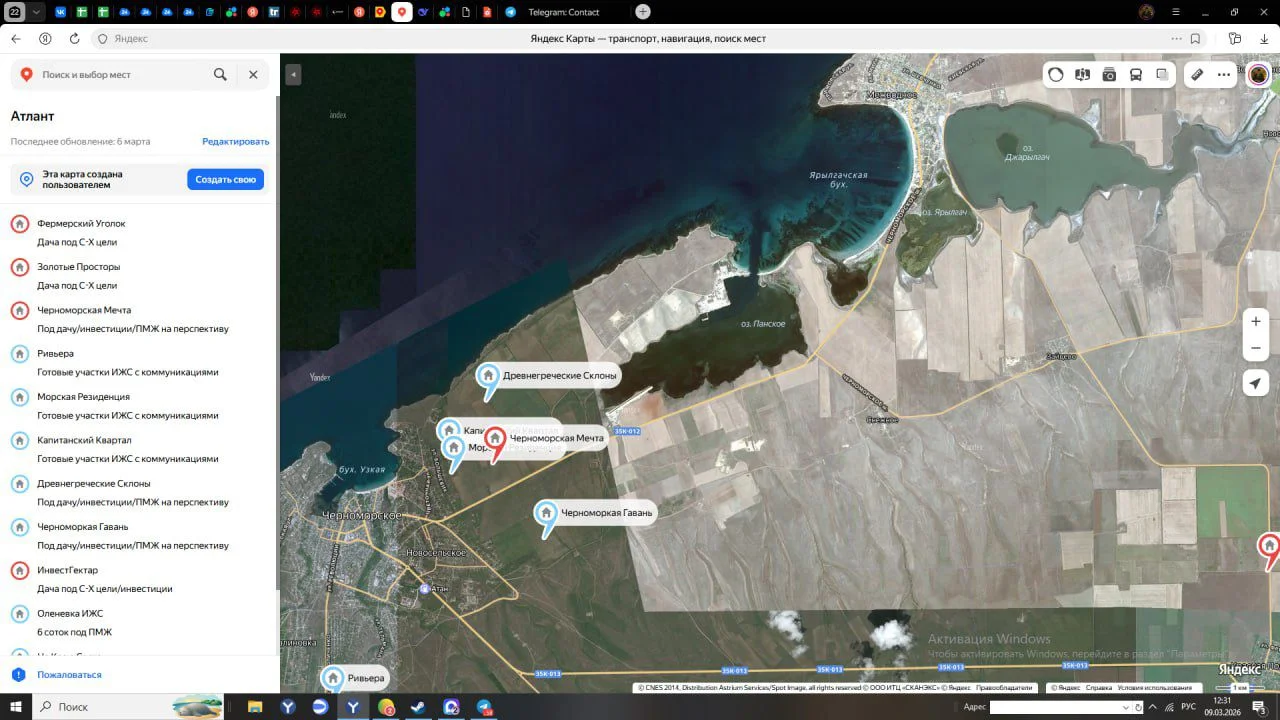
Task: Collapse the left sidebar panel
Action: pos(293,75)
